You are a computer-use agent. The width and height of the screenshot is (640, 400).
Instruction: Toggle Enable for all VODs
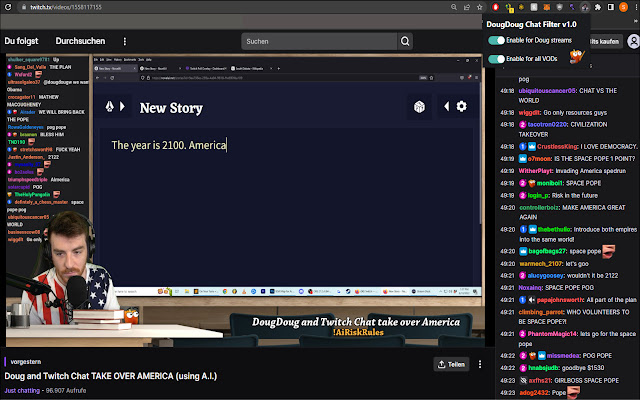coord(496,59)
